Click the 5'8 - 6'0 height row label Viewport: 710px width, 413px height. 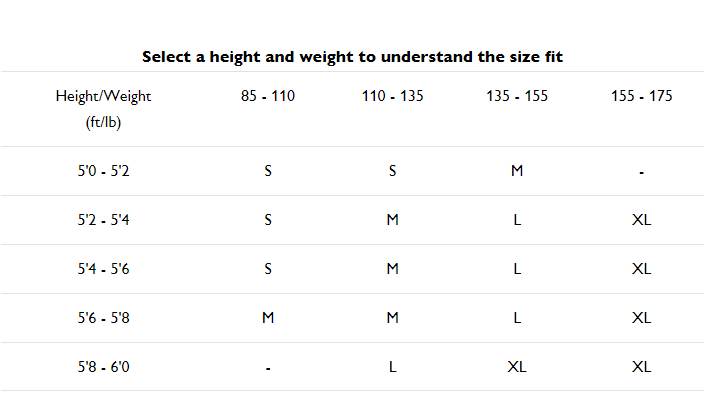pos(104,367)
